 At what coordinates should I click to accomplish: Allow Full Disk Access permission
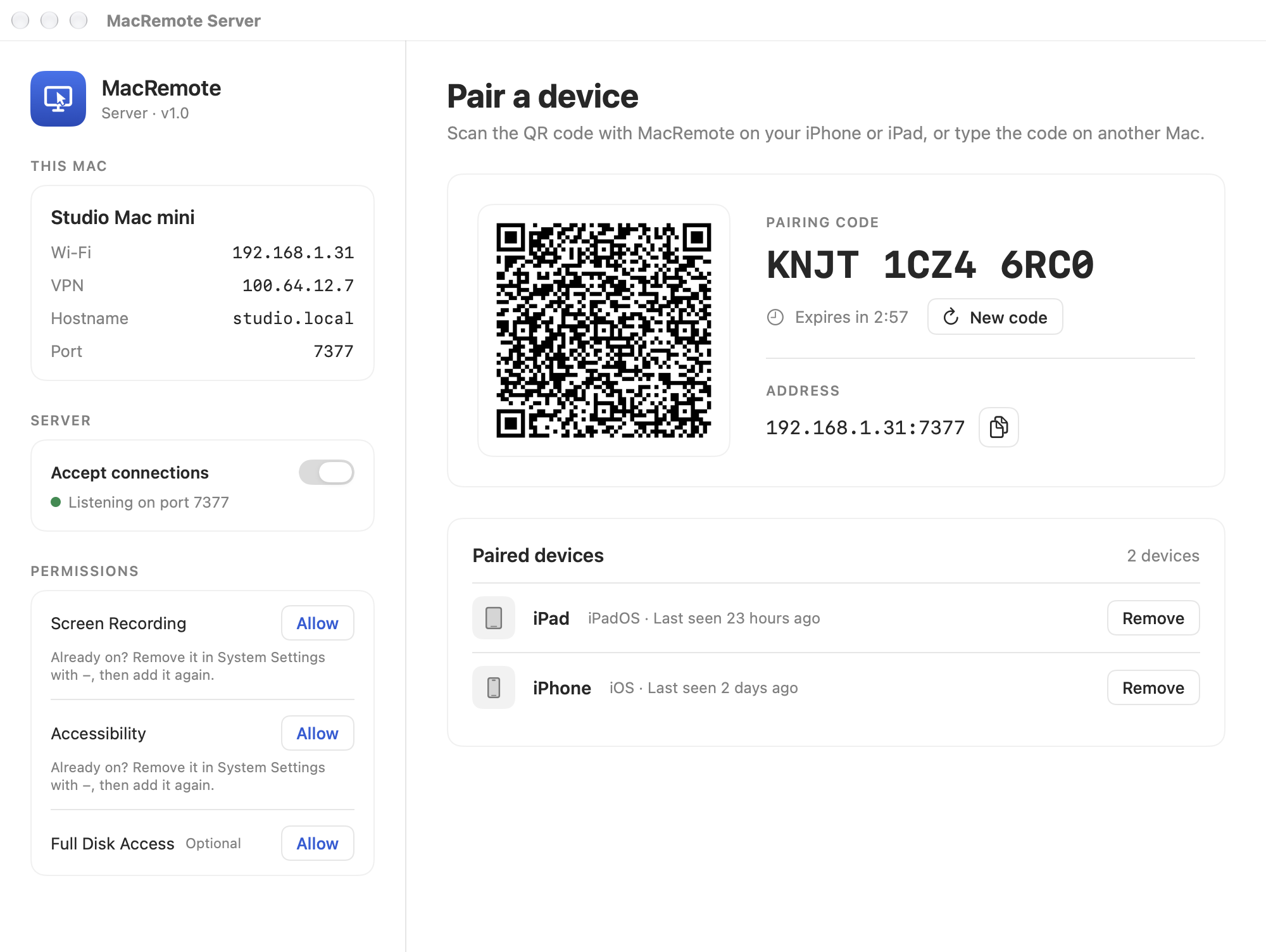tap(318, 844)
